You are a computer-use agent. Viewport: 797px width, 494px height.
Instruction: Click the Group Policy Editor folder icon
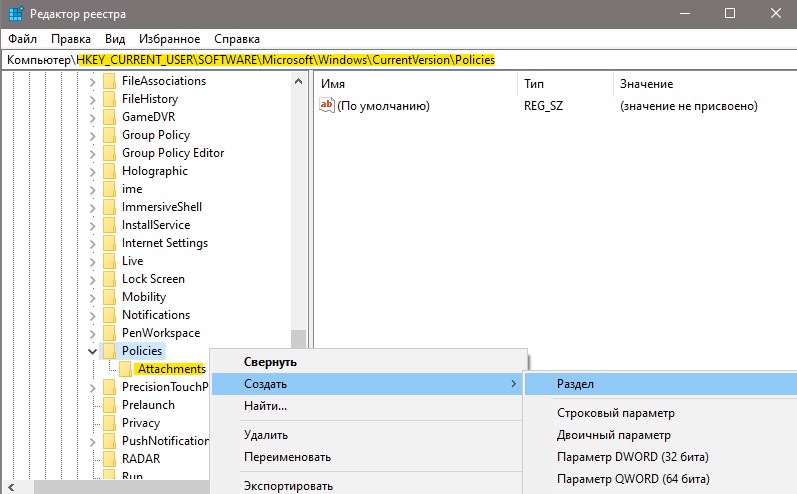coord(109,153)
